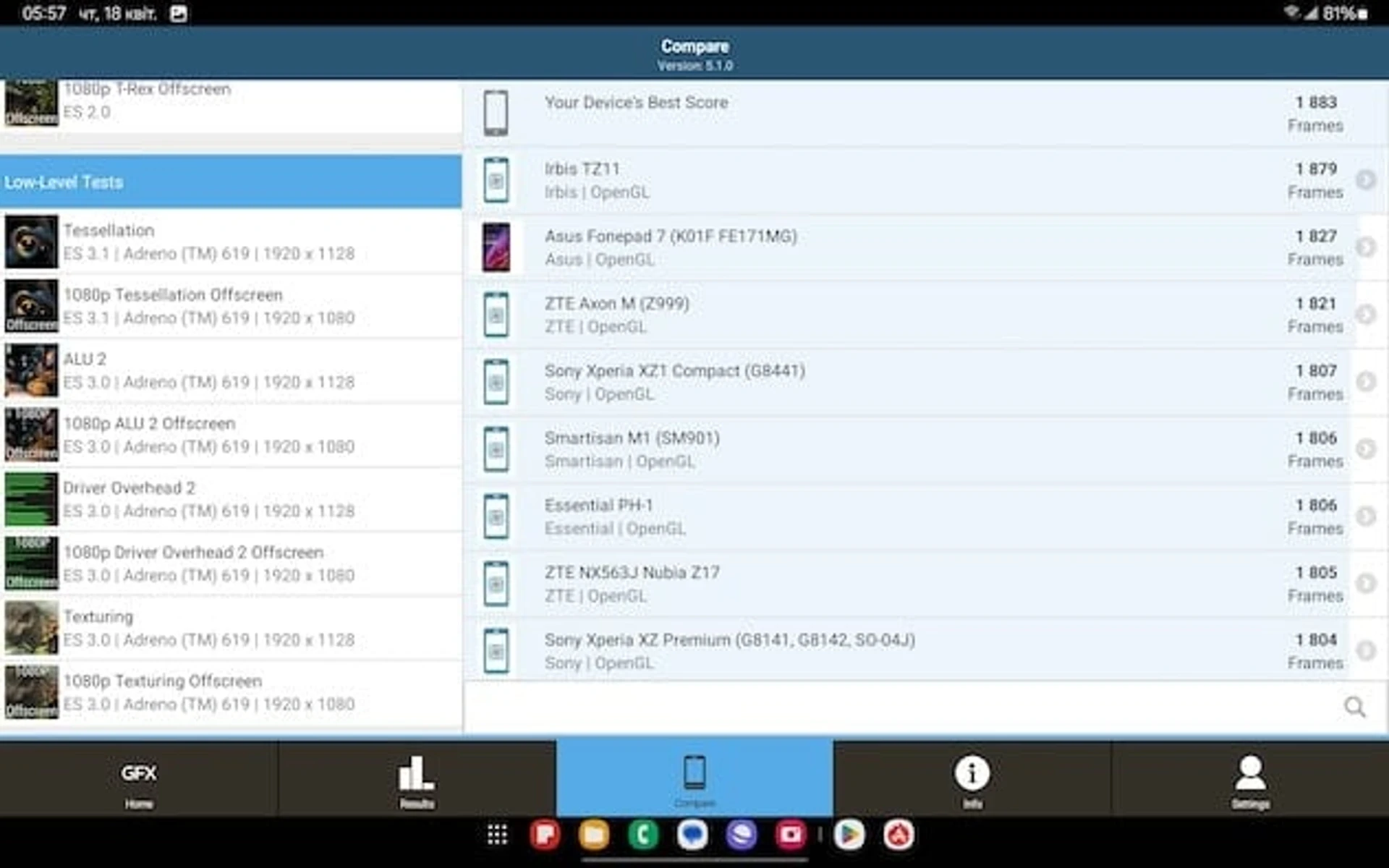
Task: Click the Low-Level Tests section header
Action: (231, 182)
